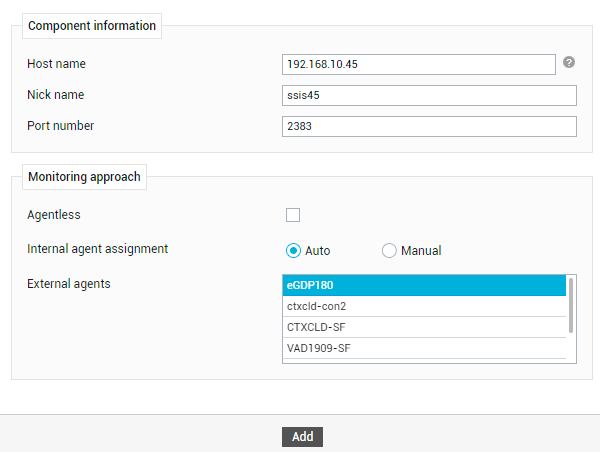Focus the Host name input field
Screen dimensions: 600x452
pos(419,64)
